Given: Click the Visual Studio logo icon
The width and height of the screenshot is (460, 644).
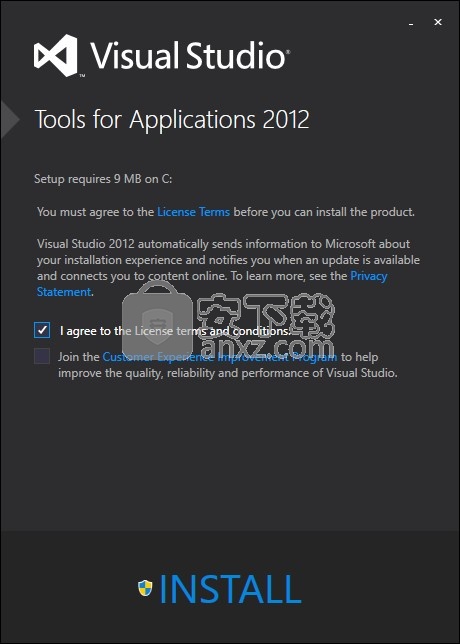Looking at the screenshot, I should coord(55,55).
